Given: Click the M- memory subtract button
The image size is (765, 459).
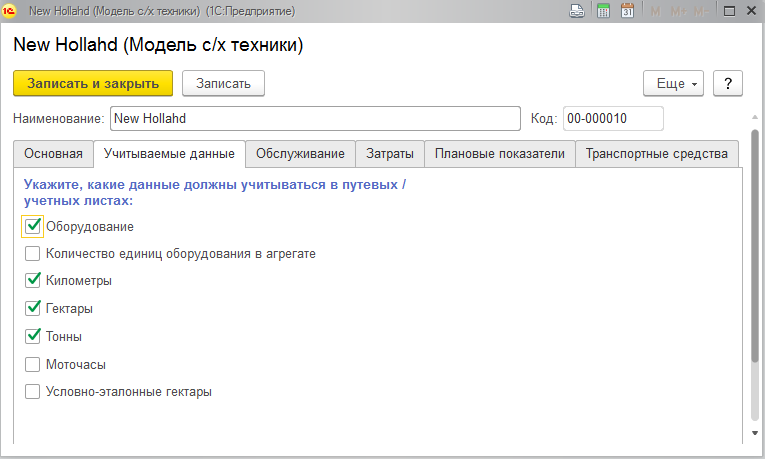Looking at the screenshot, I should [701, 11].
